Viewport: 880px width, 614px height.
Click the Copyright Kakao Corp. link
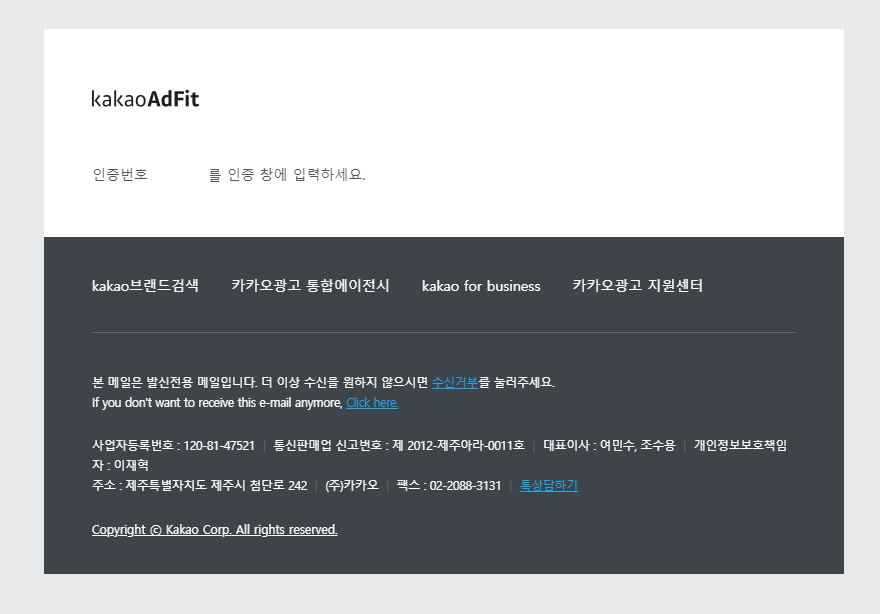tap(214, 530)
